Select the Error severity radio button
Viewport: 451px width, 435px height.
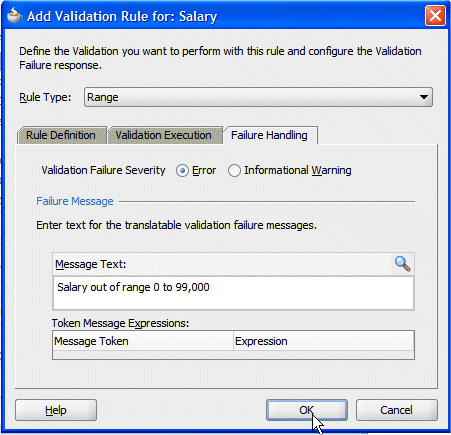click(x=182, y=171)
